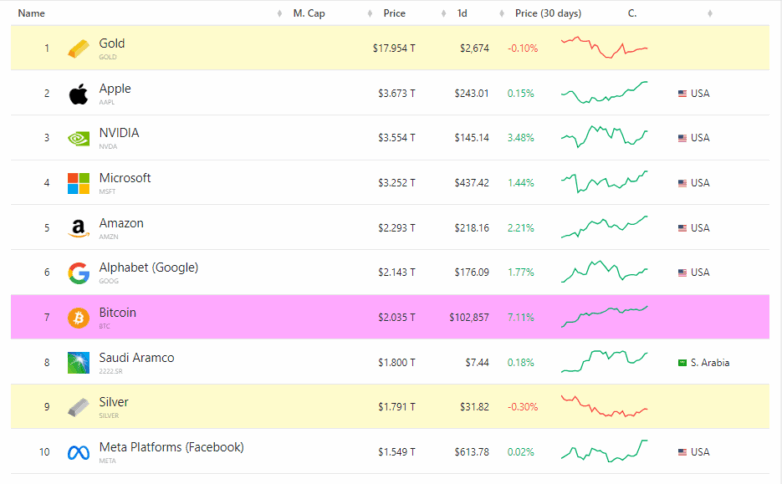
Task: Click the 1d column header
Action: coord(462,13)
